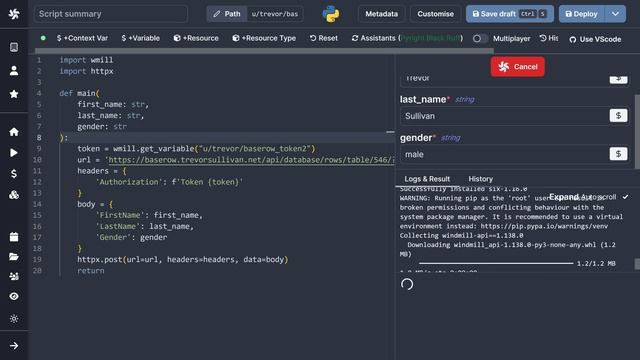Click the Script summary input field

tap(111, 14)
